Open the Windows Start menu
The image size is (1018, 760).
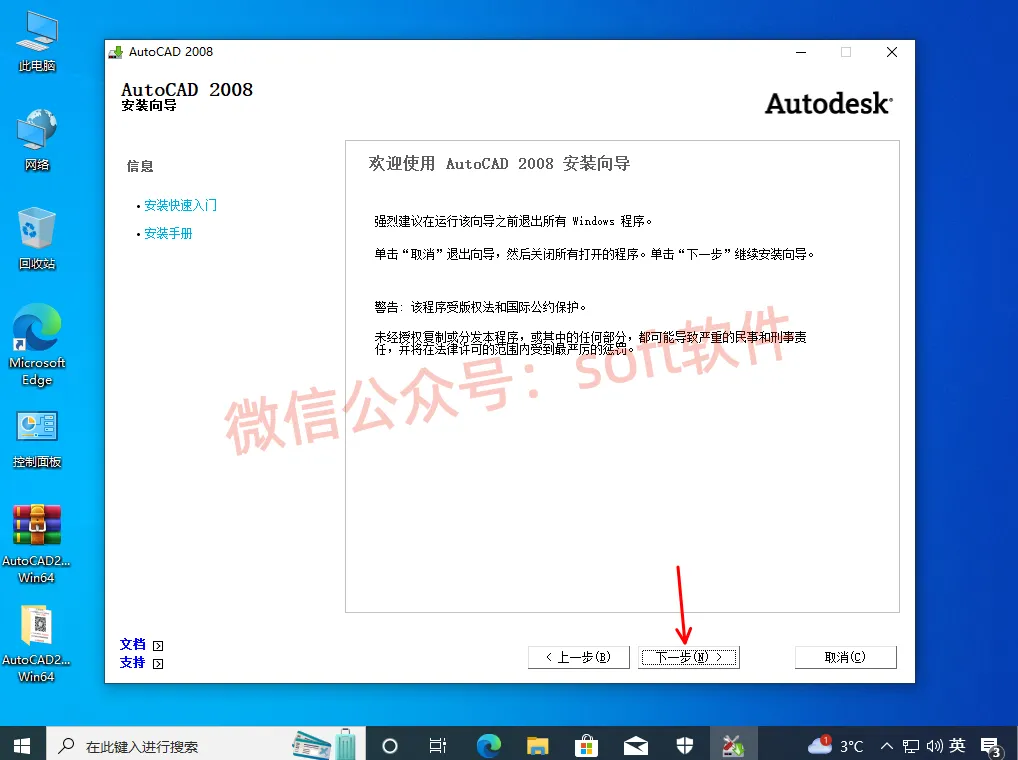point(22,746)
